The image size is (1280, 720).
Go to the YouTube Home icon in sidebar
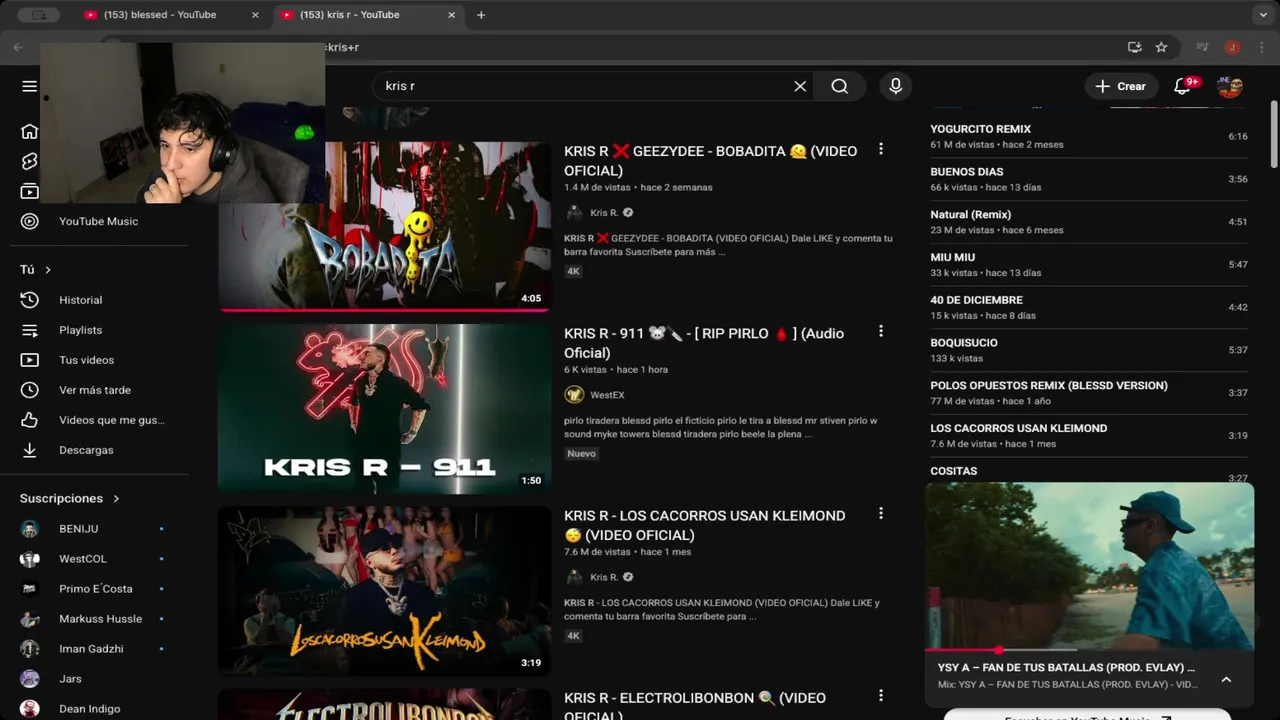(29, 131)
